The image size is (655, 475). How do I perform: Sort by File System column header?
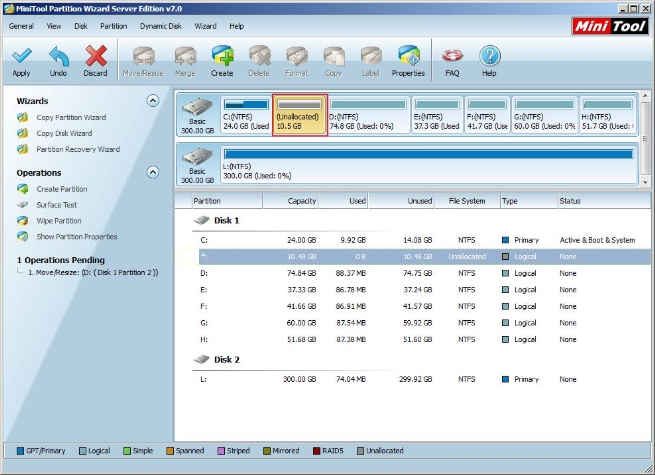click(x=467, y=201)
